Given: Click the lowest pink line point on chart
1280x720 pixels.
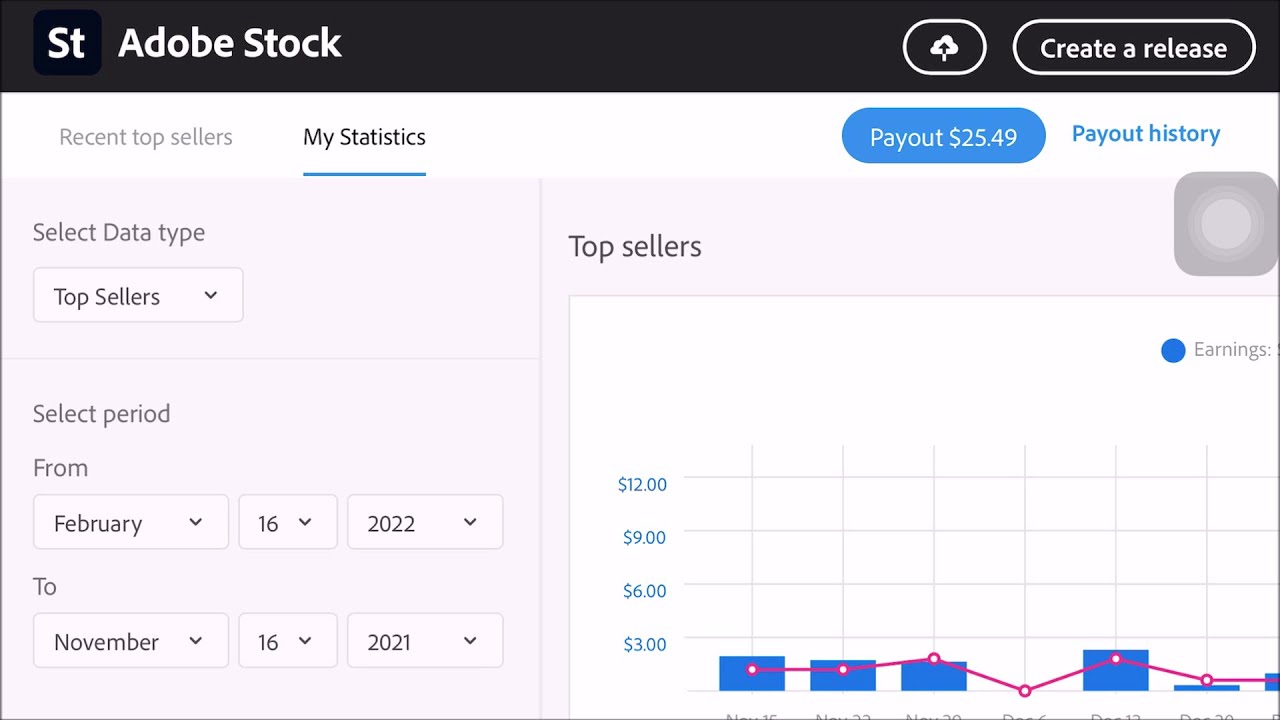Looking at the screenshot, I should point(1024,691).
